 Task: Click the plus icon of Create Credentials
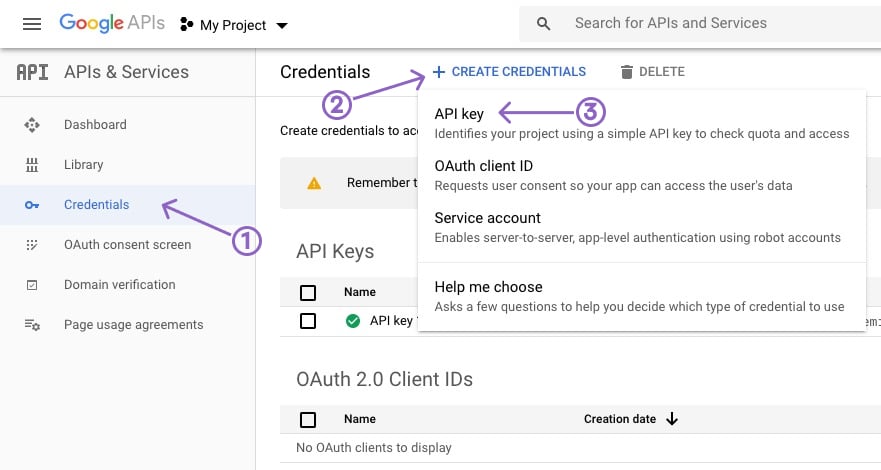(439, 72)
